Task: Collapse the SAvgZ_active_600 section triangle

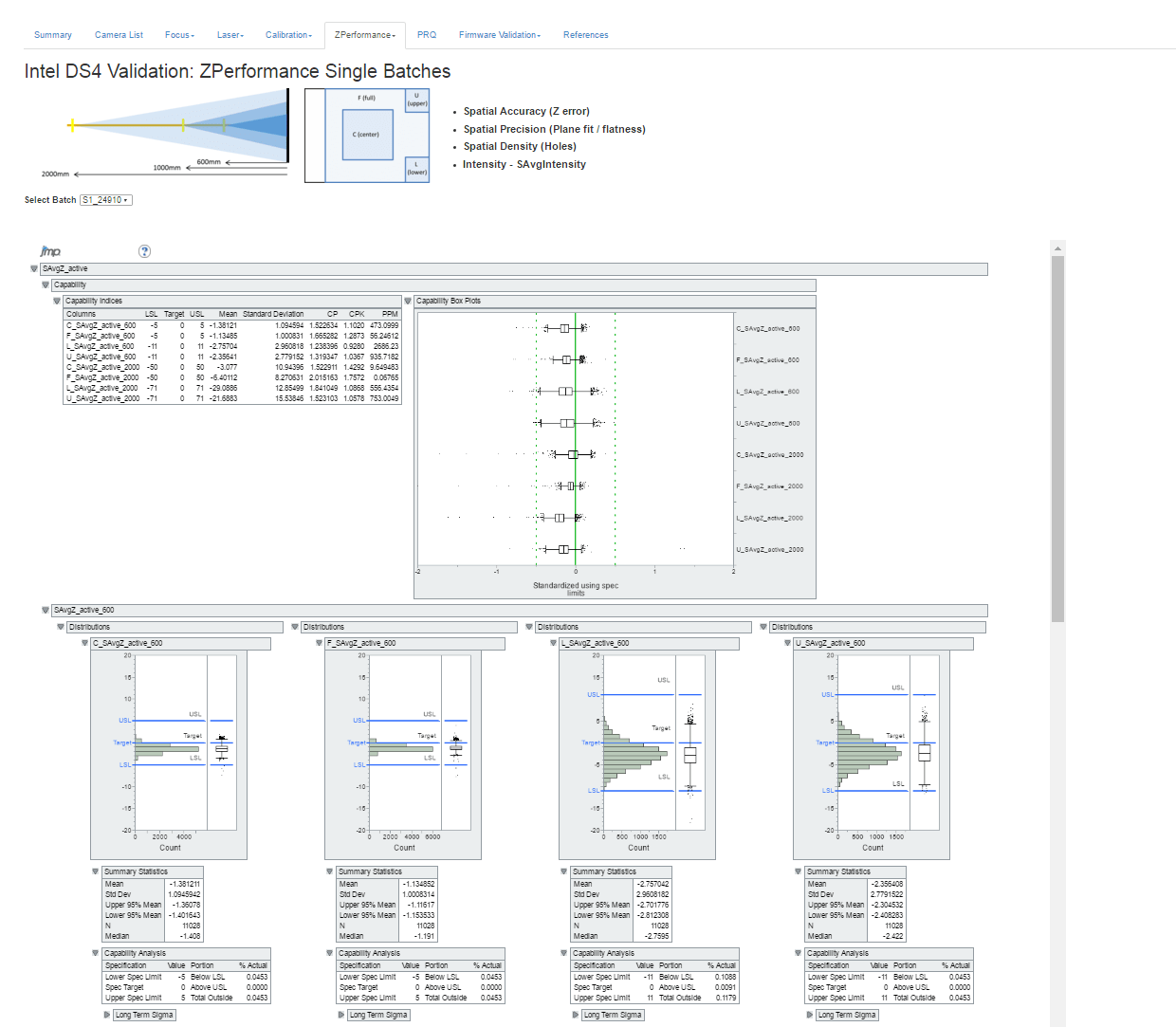Action: coord(46,611)
